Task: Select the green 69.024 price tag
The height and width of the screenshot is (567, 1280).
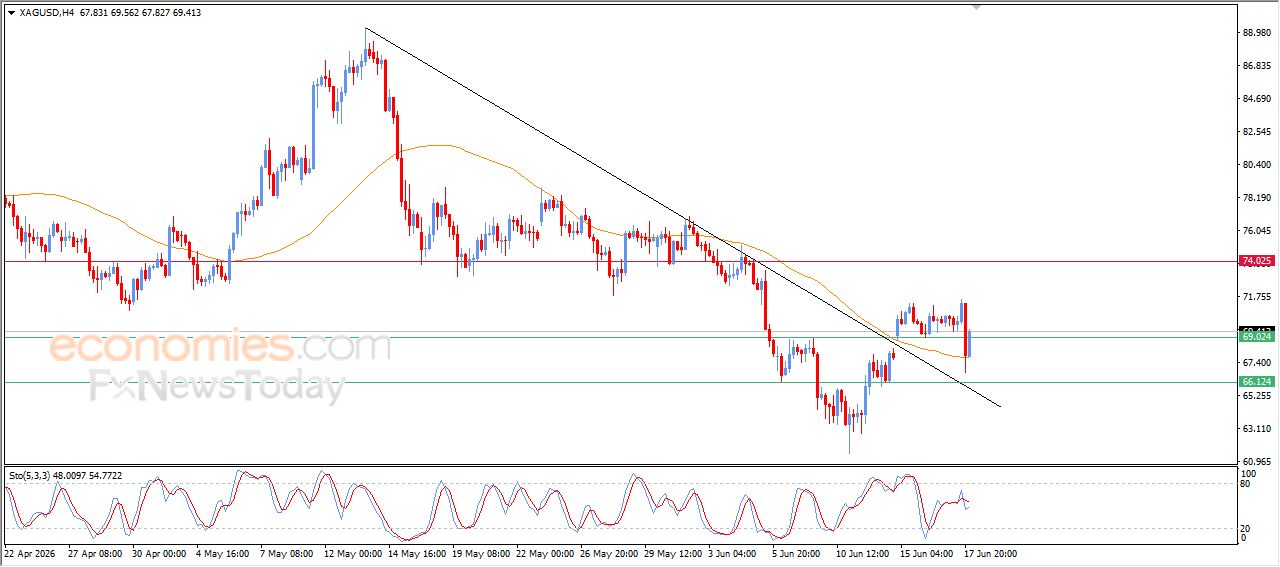Action: coord(1256,337)
